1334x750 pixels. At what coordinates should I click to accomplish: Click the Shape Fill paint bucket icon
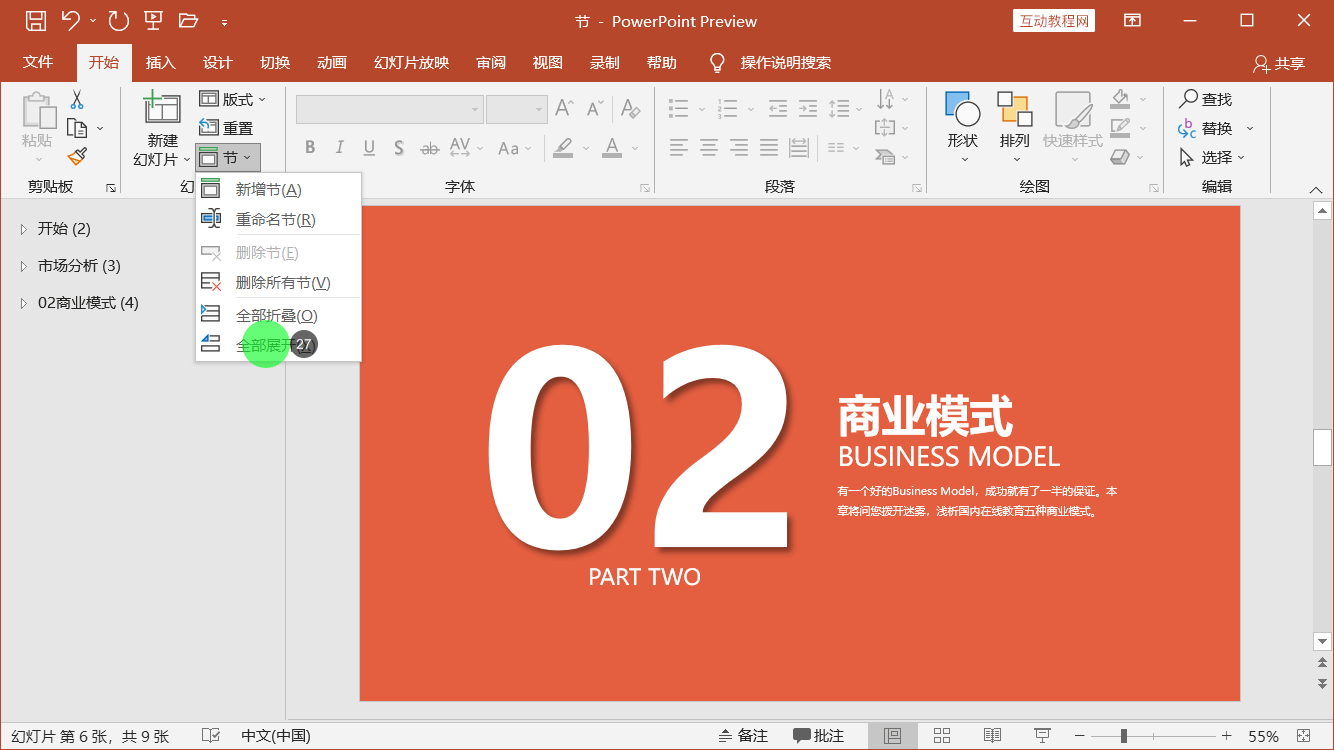point(1120,99)
